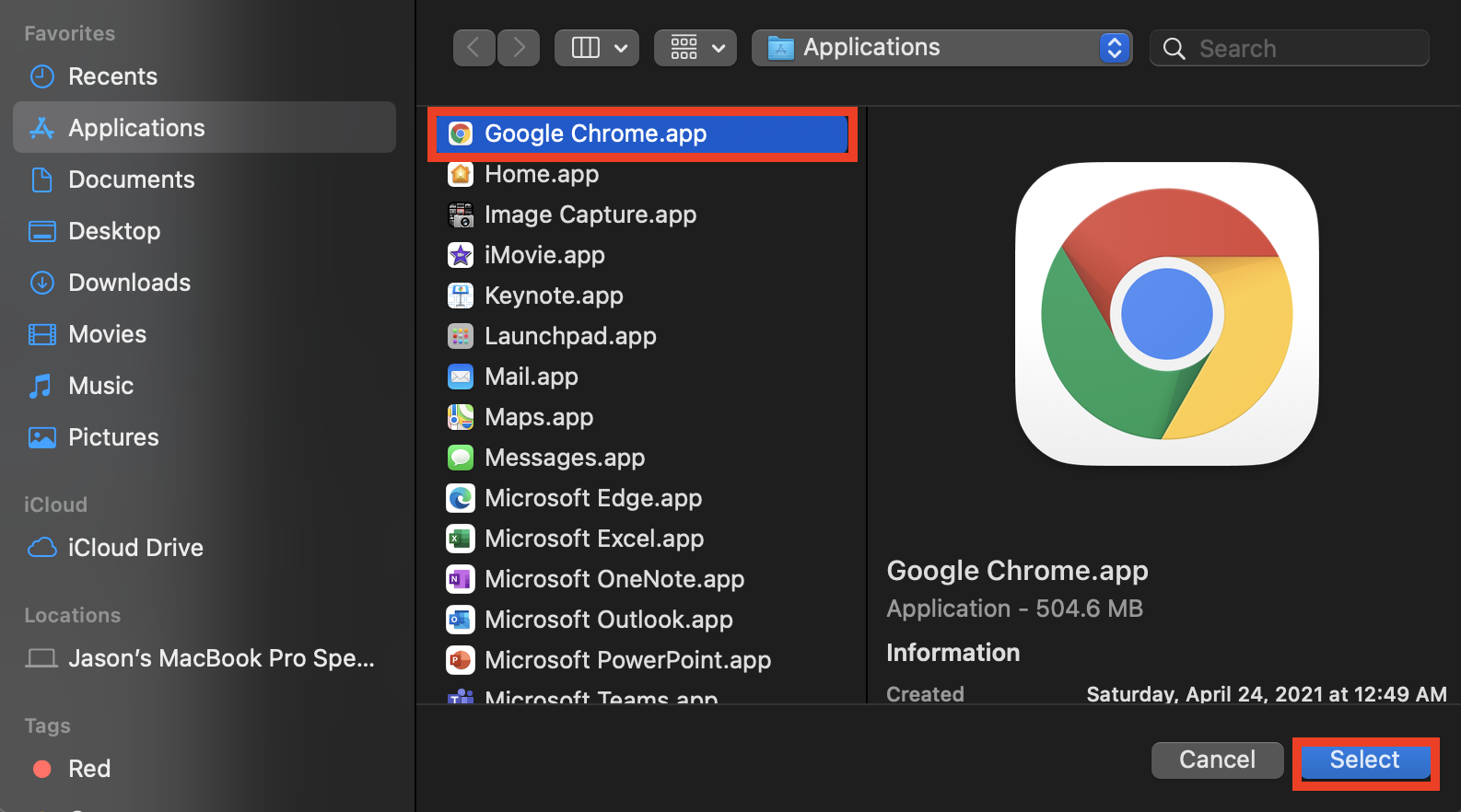Screen dimensions: 1461x812
Task: Click the iMovie star icon
Action: click(461, 255)
